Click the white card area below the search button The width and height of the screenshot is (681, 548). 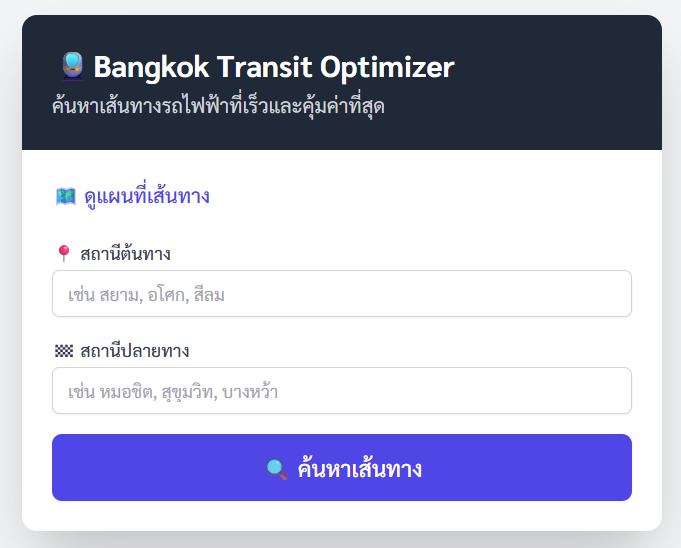click(x=342, y=515)
